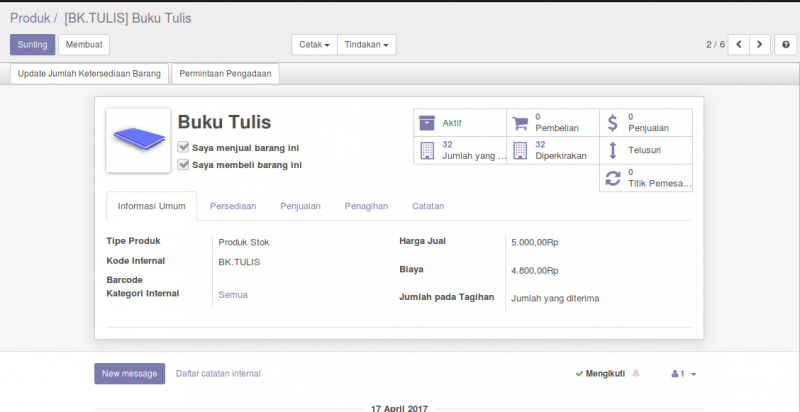Click New message button
Image resolution: width=800 pixels, height=412 pixels.
[x=130, y=374]
